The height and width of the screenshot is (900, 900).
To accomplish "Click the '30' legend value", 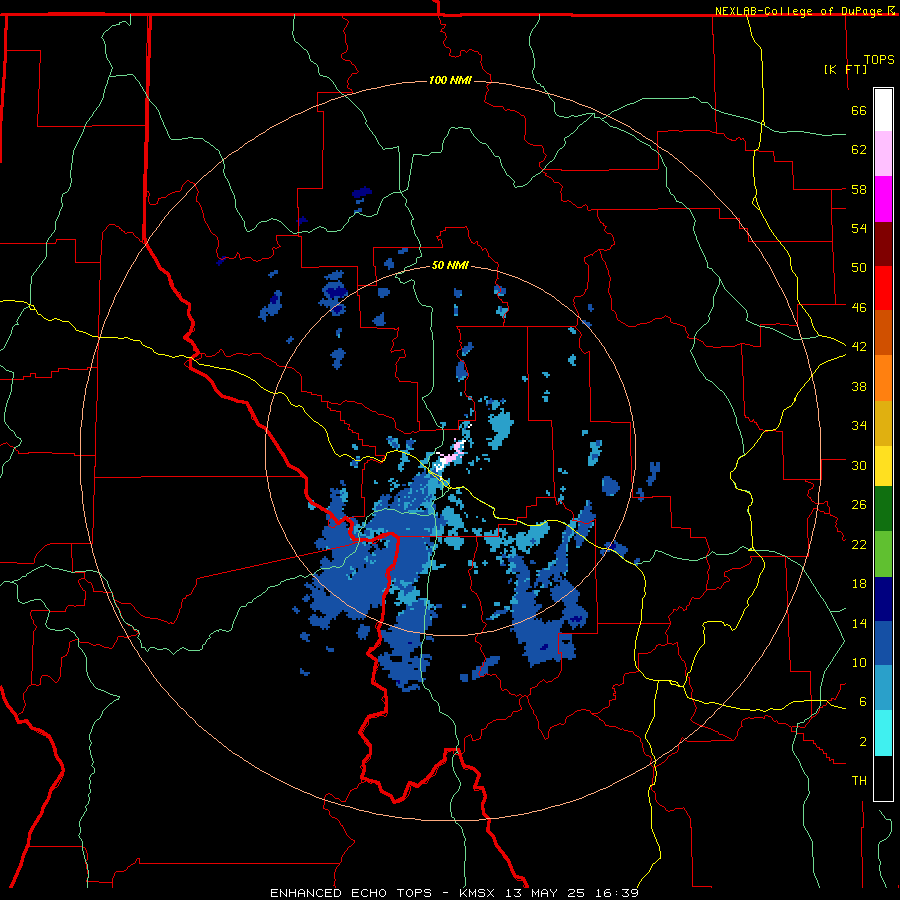I will point(859,465).
